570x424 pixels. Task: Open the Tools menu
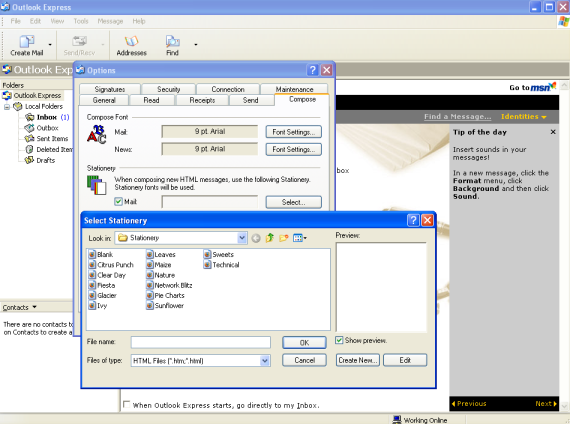81,21
